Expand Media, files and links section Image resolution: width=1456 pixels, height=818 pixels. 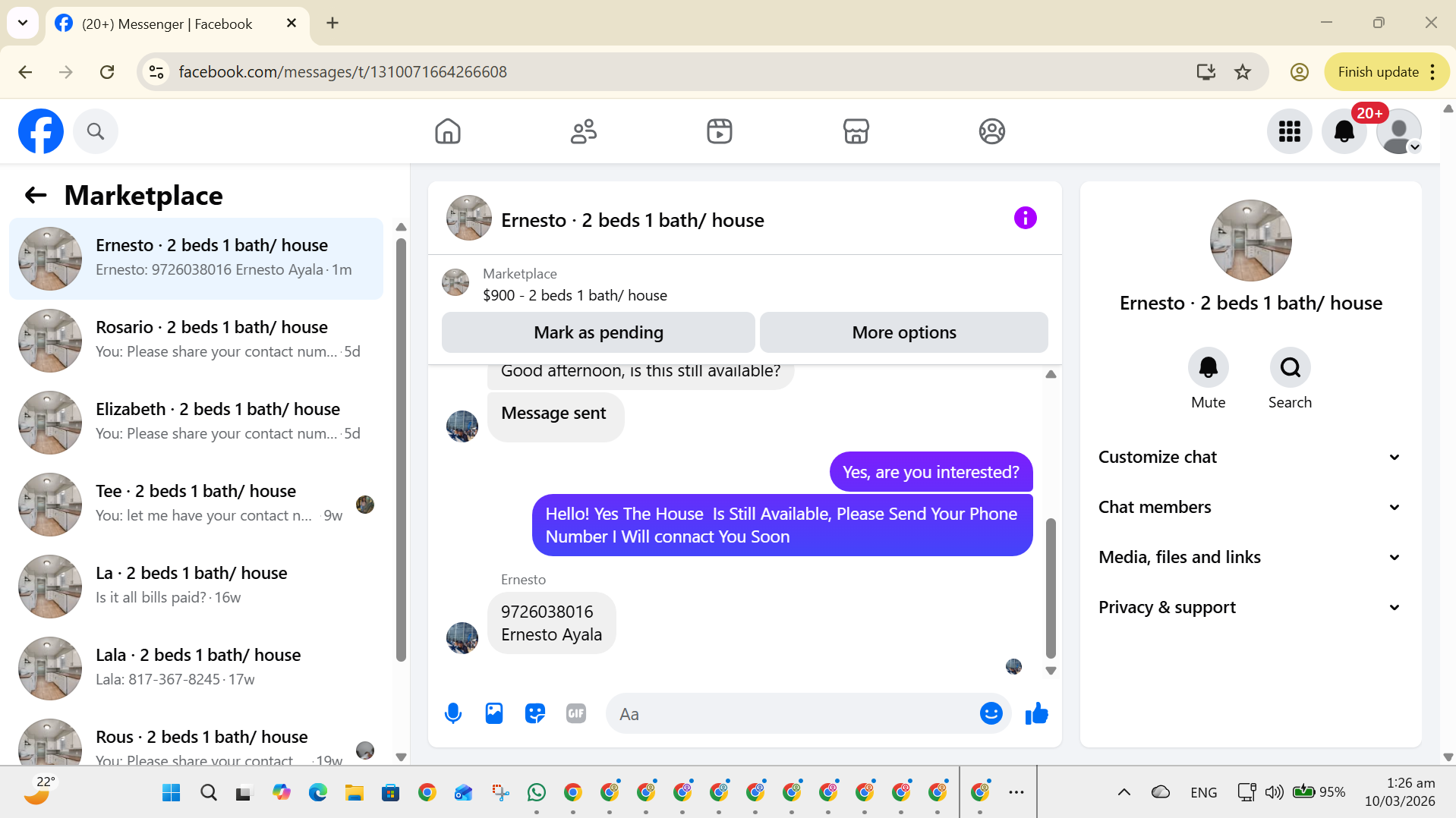[x=1250, y=557]
